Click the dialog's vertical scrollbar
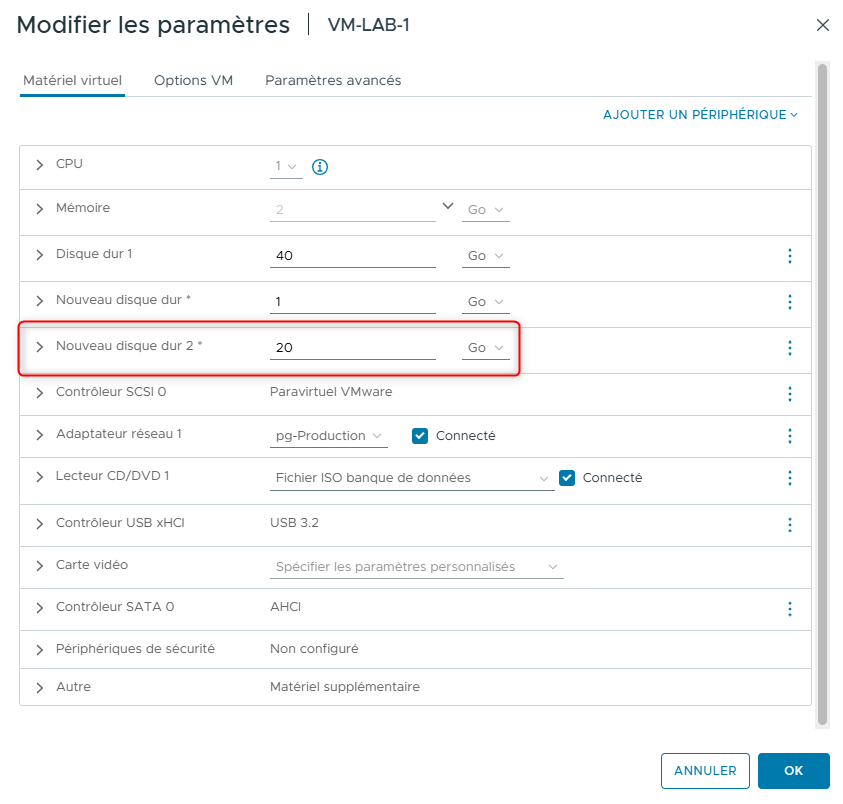The height and width of the screenshot is (804, 843). tap(823, 390)
